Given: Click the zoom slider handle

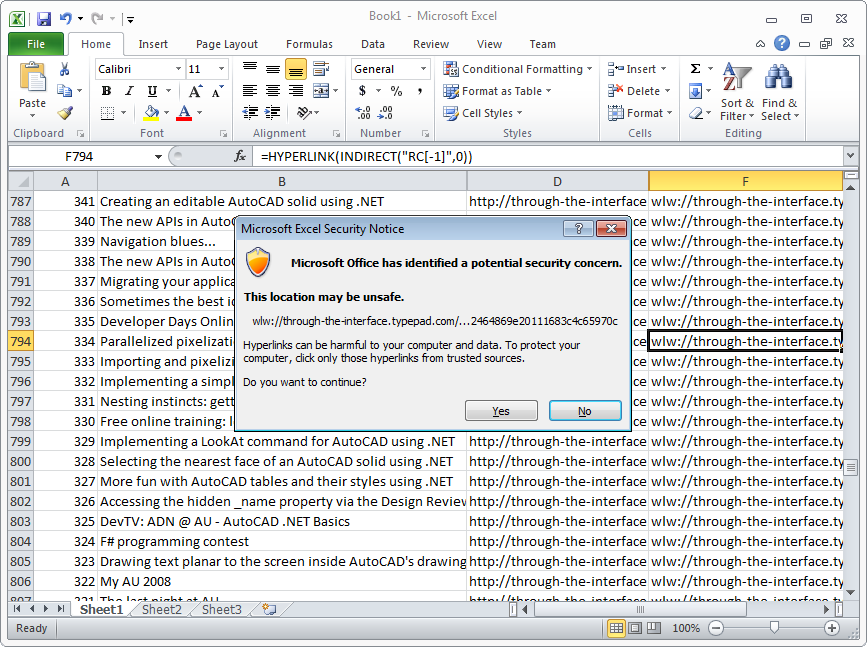Looking at the screenshot, I should [x=774, y=628].
